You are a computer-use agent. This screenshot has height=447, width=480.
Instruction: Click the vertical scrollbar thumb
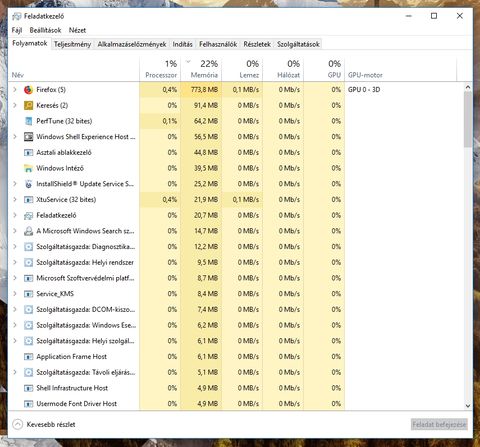(x=468, y=119)
